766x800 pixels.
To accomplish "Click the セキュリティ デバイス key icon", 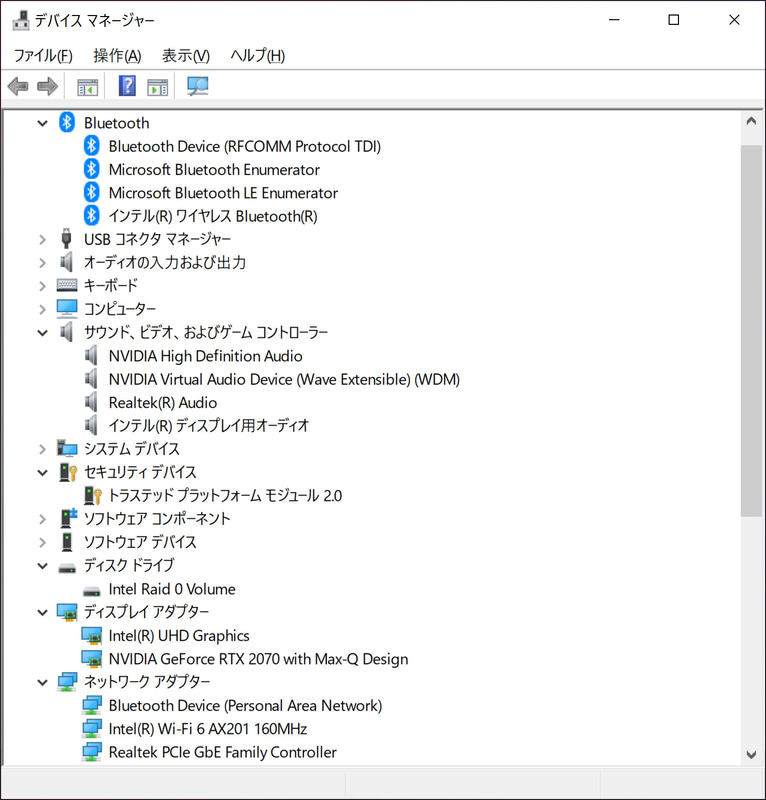I will coord(67,472).
